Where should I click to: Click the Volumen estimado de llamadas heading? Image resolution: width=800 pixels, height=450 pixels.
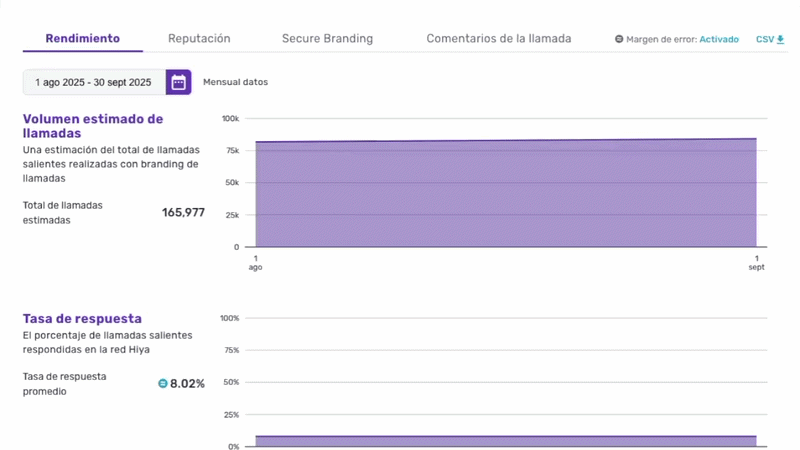(x=92, y=125)
